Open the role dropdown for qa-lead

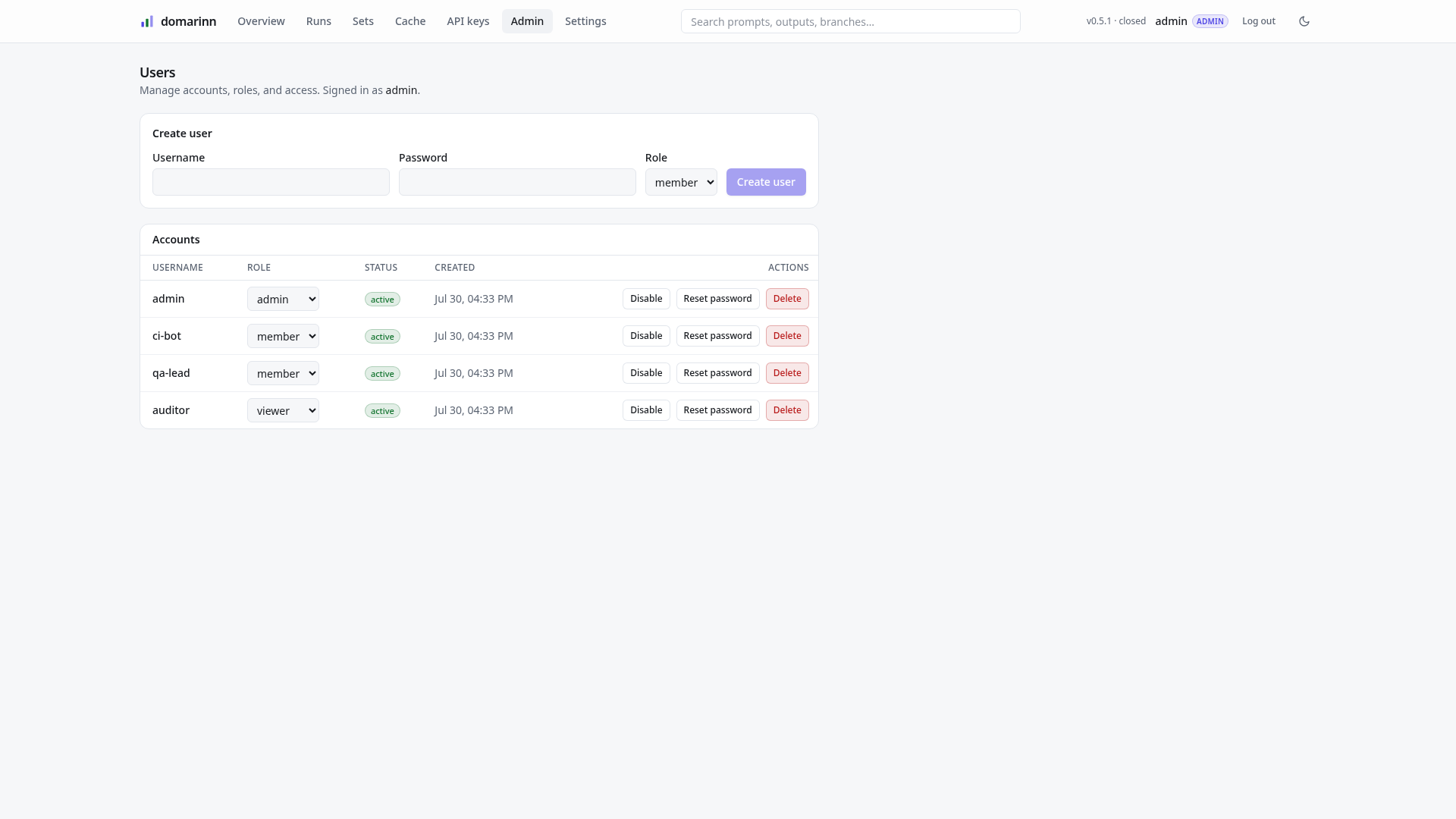[x=283, y=373]
